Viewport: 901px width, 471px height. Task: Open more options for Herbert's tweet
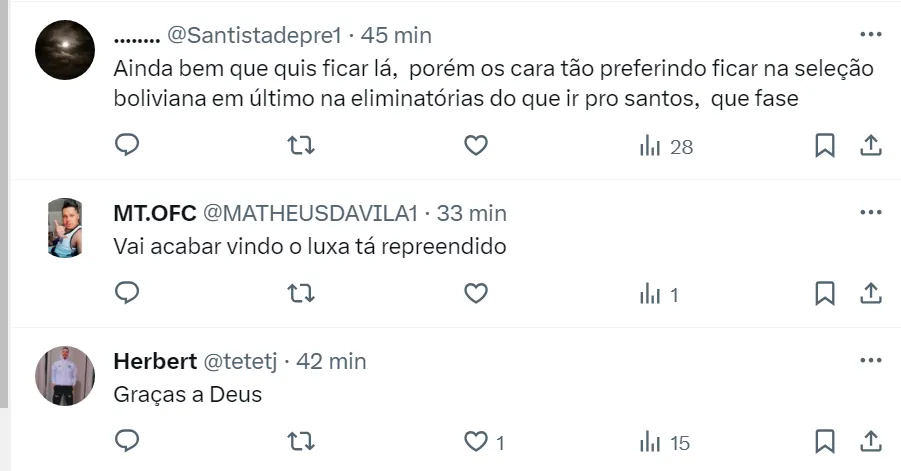point(870,361)
